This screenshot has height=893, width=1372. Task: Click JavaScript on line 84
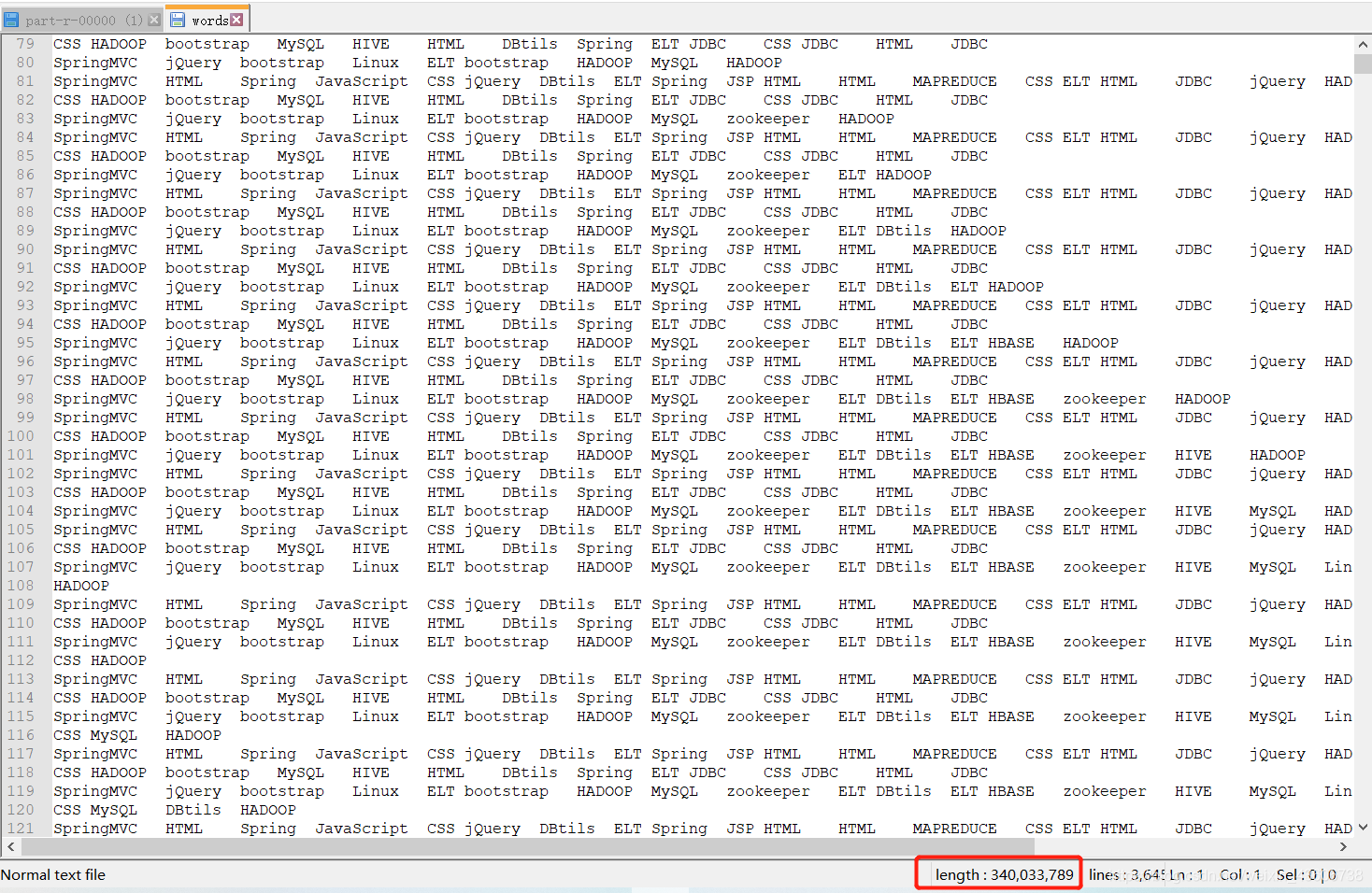pyautogui.click(x=362, y=137)
